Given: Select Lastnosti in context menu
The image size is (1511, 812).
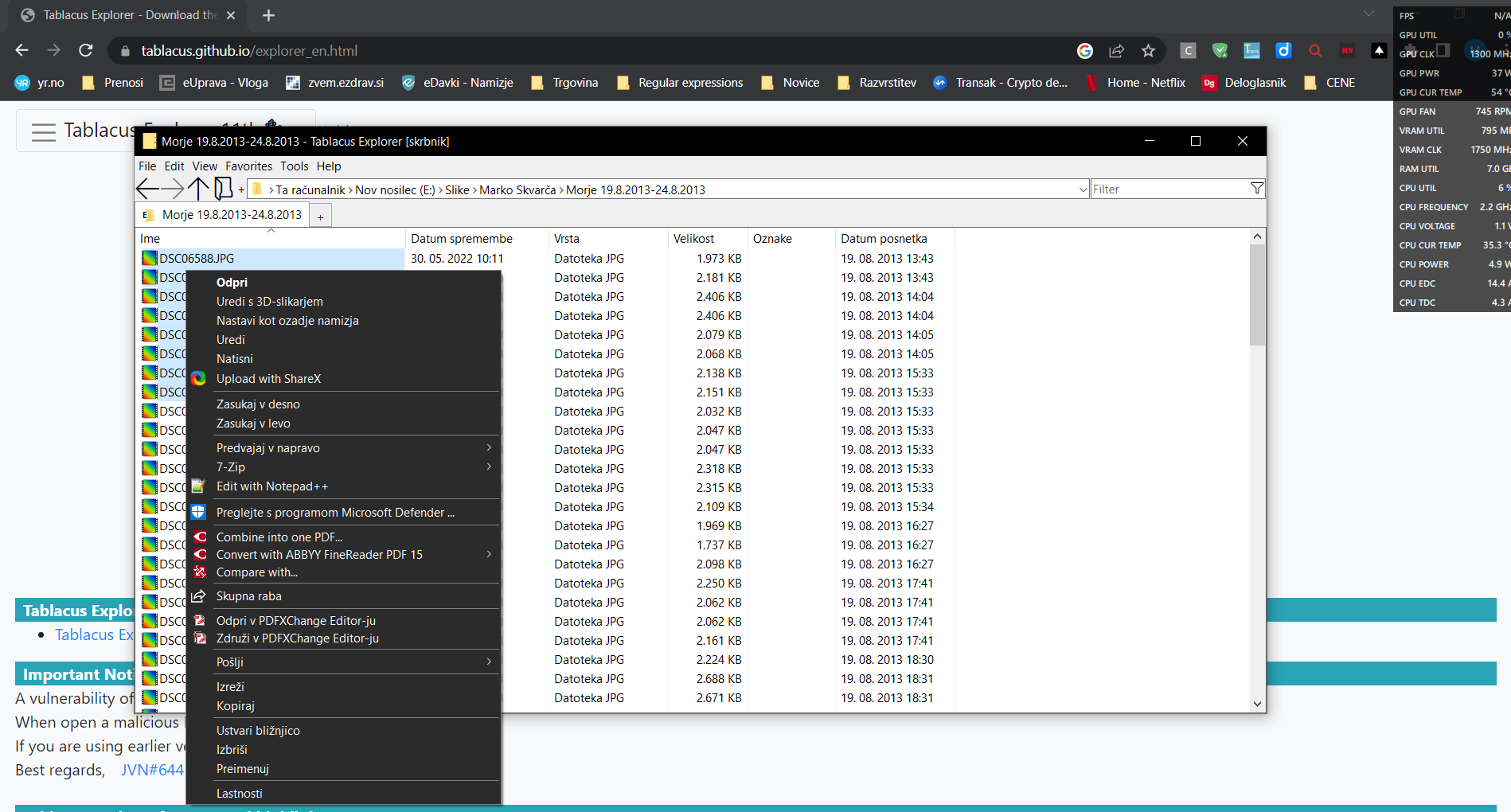Looking at the screenshot, I should click(343, 794).
